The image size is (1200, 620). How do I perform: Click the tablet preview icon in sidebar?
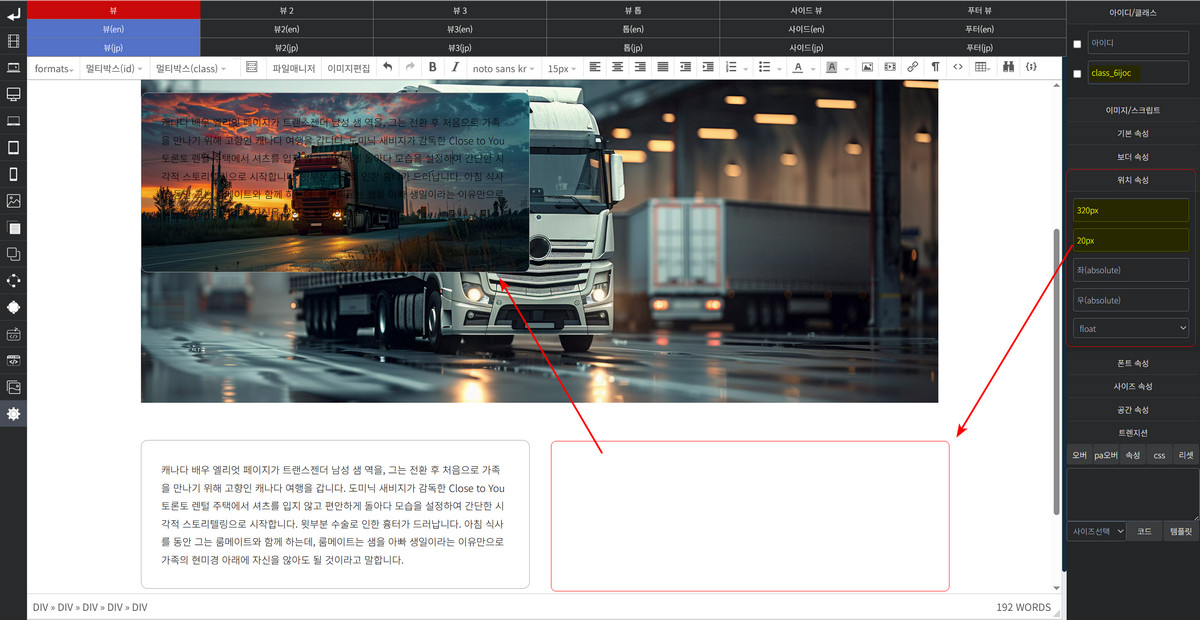(x=13, y=147)
